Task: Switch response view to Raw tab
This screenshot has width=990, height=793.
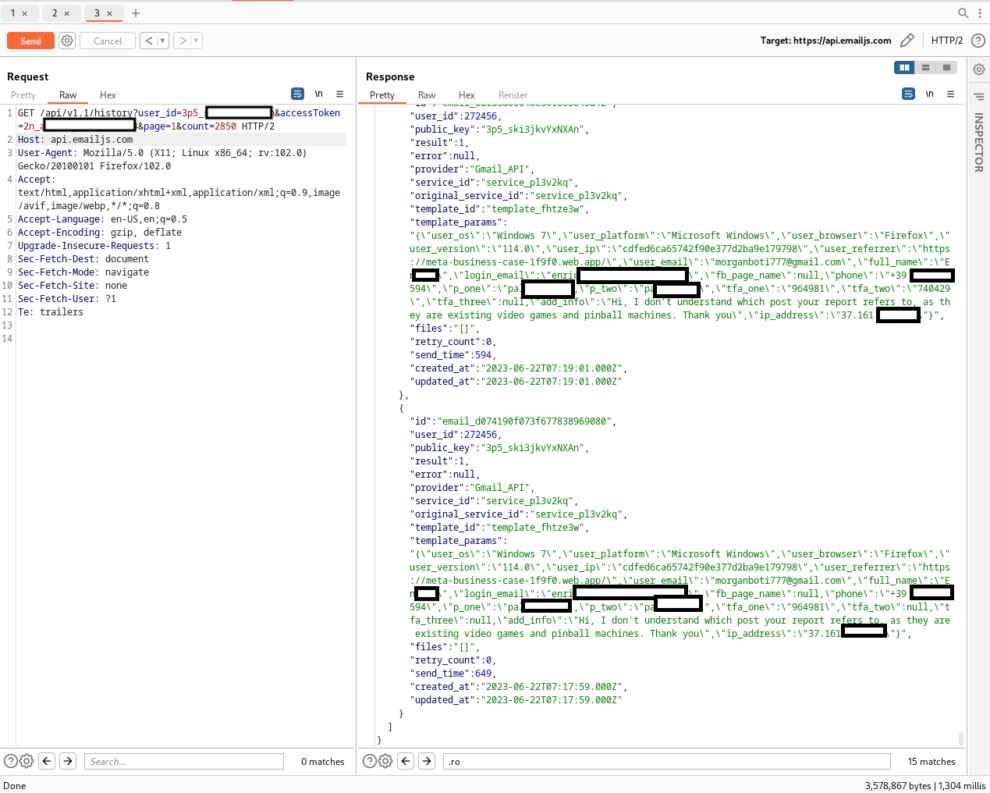Action: coord(426,95)
